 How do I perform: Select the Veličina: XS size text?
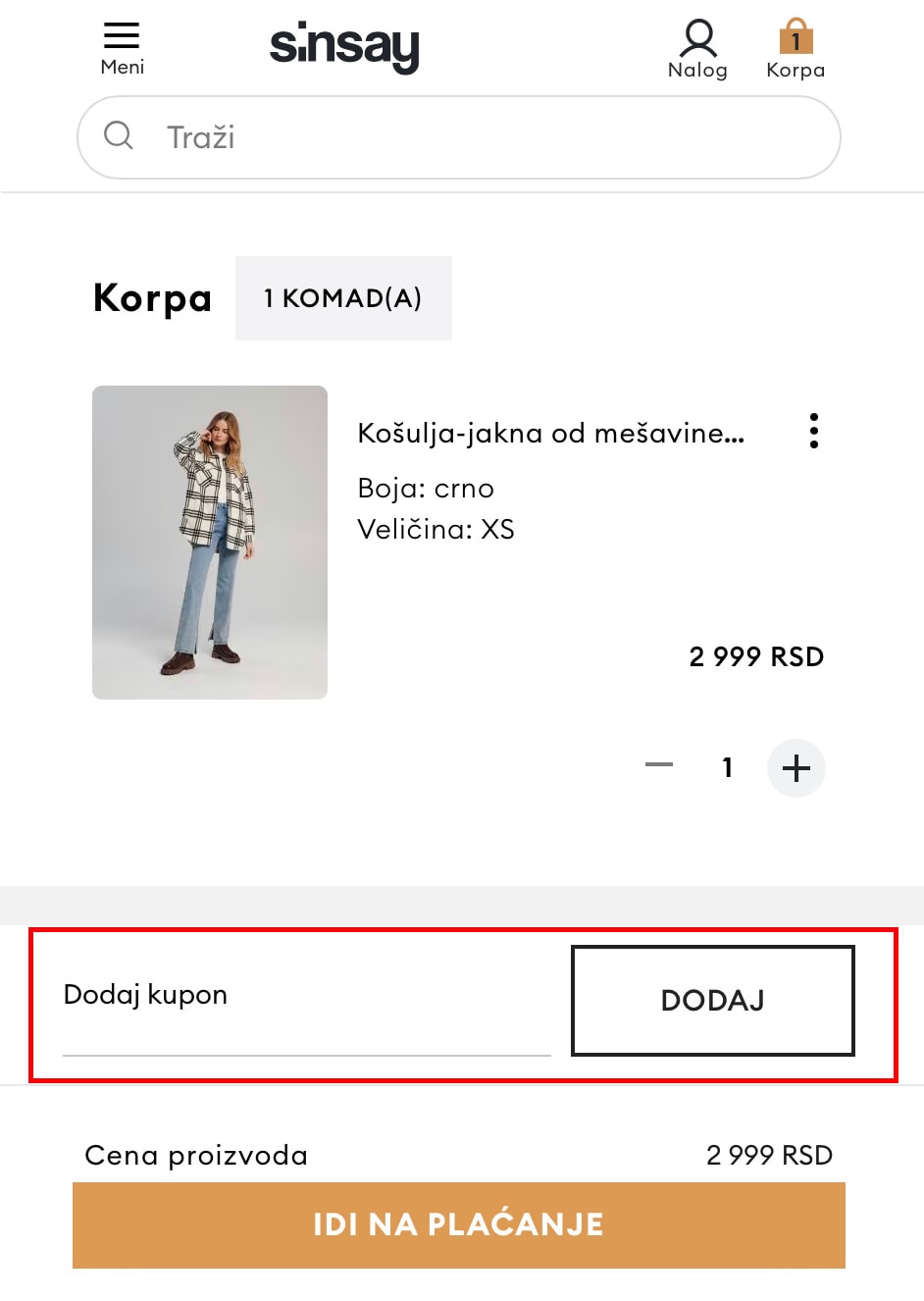(x=436, y=530)
